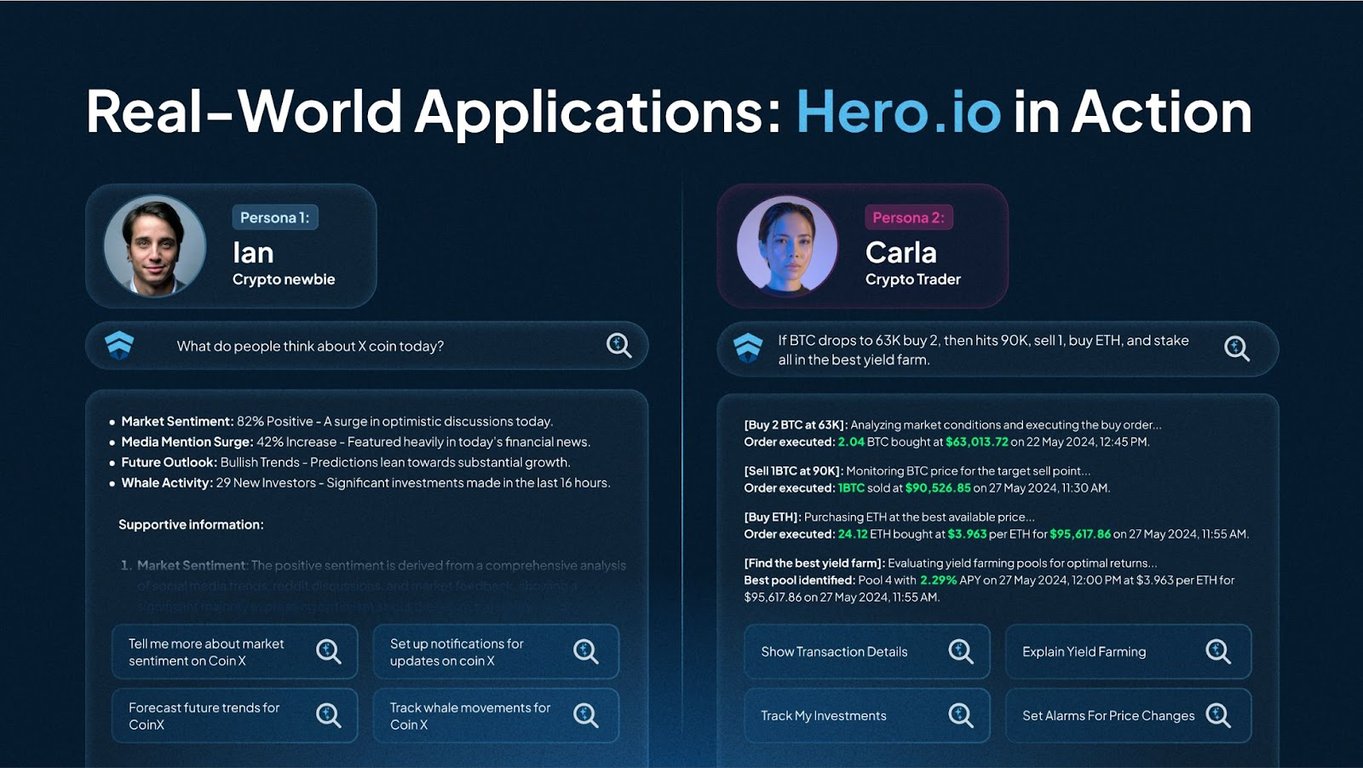
Task: Open Track My Investments suggestion
Action: tap(867, 715)
